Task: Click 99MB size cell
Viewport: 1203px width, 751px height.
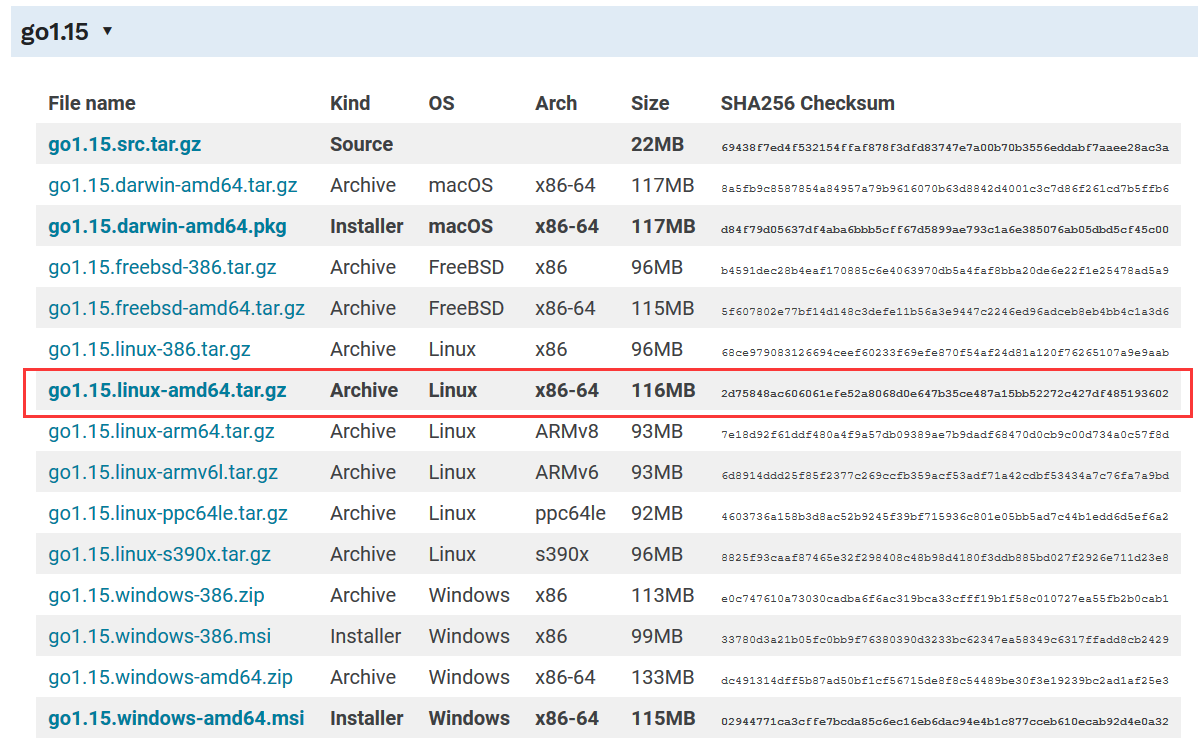Action: click(x=657, y=636)
